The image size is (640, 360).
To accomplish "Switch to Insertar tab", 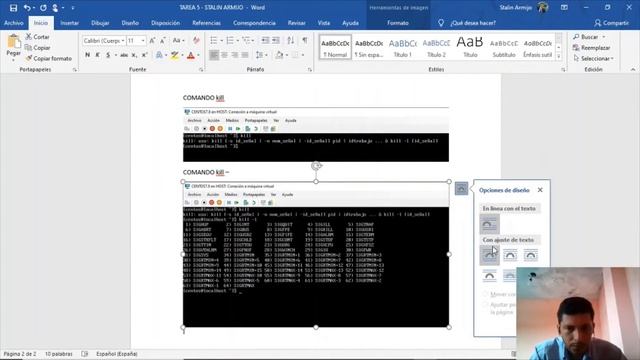I will 69,23.
